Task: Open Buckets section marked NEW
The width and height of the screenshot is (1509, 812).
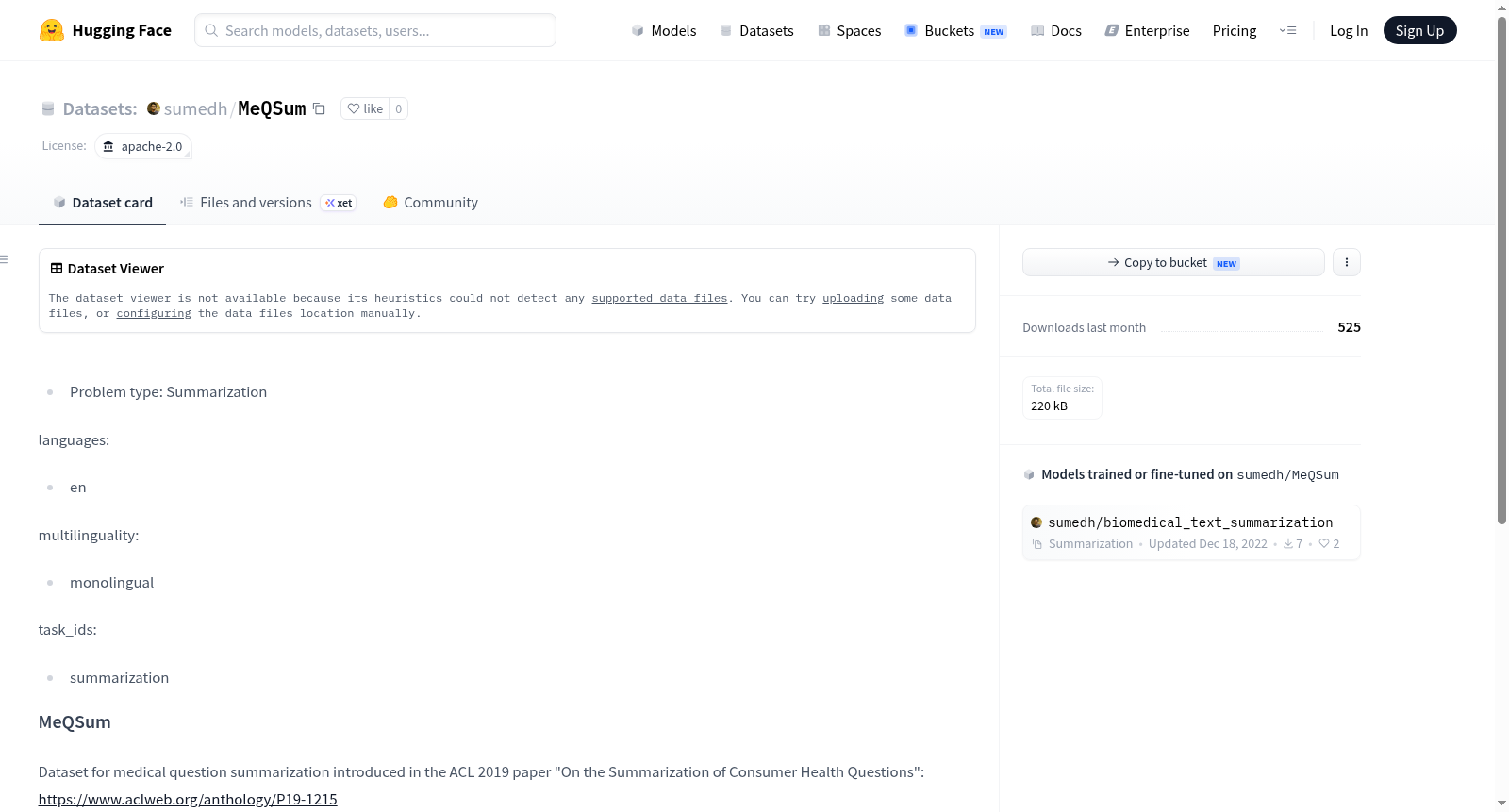Action: coord(955,30)
